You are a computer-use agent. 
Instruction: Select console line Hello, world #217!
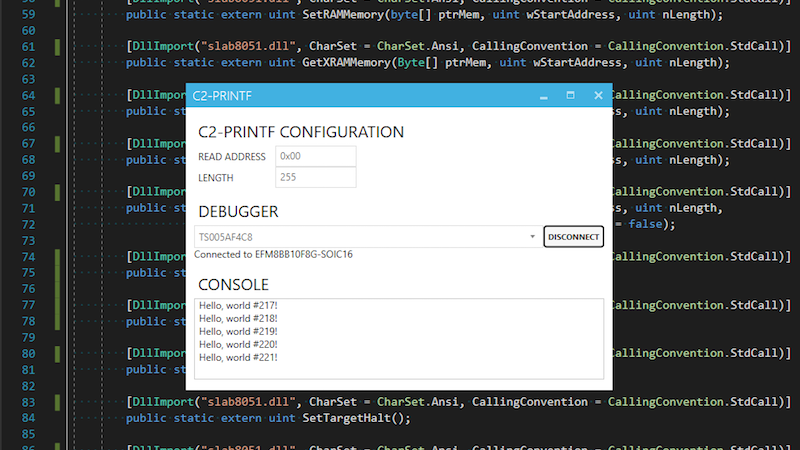(238, 305)
